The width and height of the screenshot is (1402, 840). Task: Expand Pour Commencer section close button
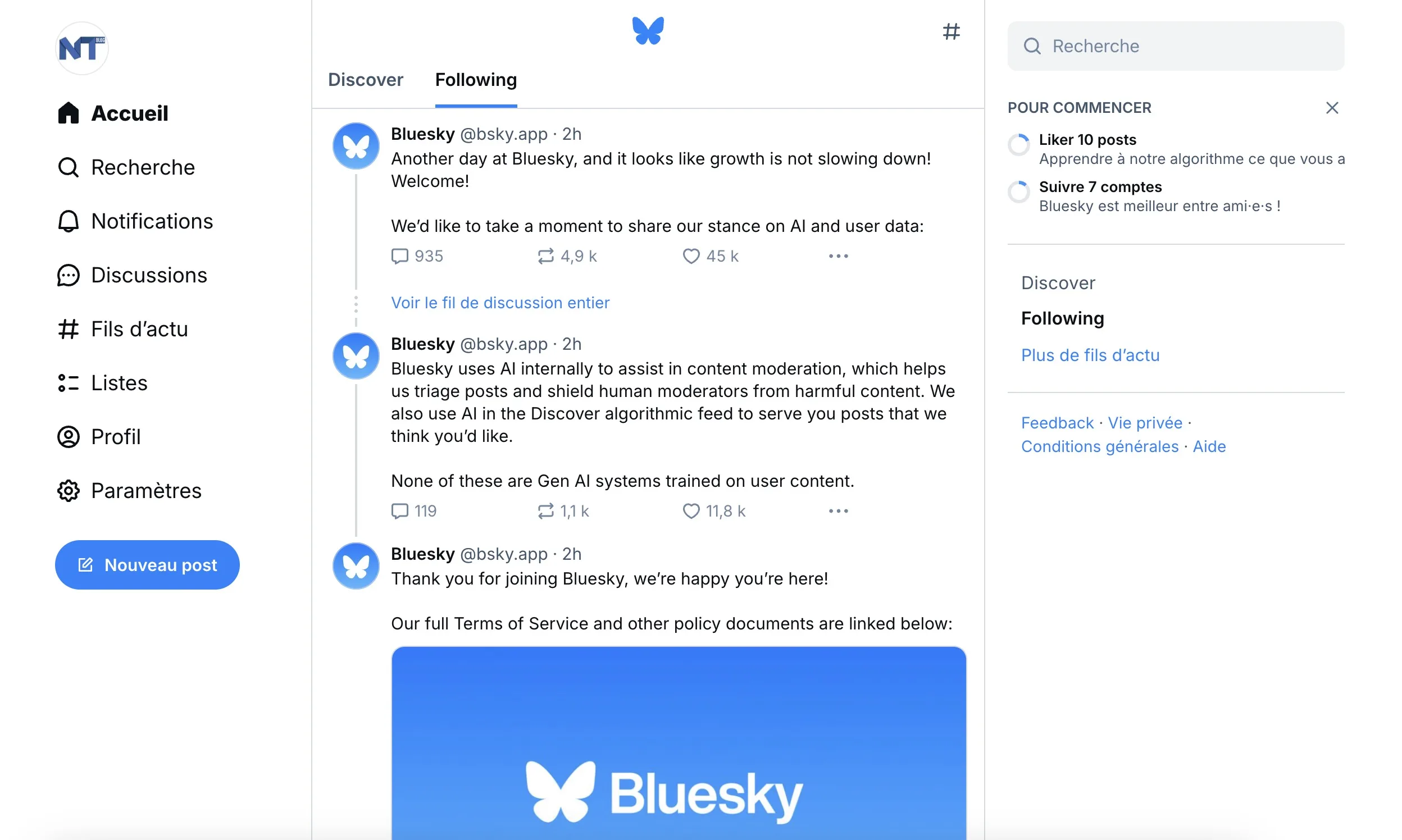pos(1332,108)
